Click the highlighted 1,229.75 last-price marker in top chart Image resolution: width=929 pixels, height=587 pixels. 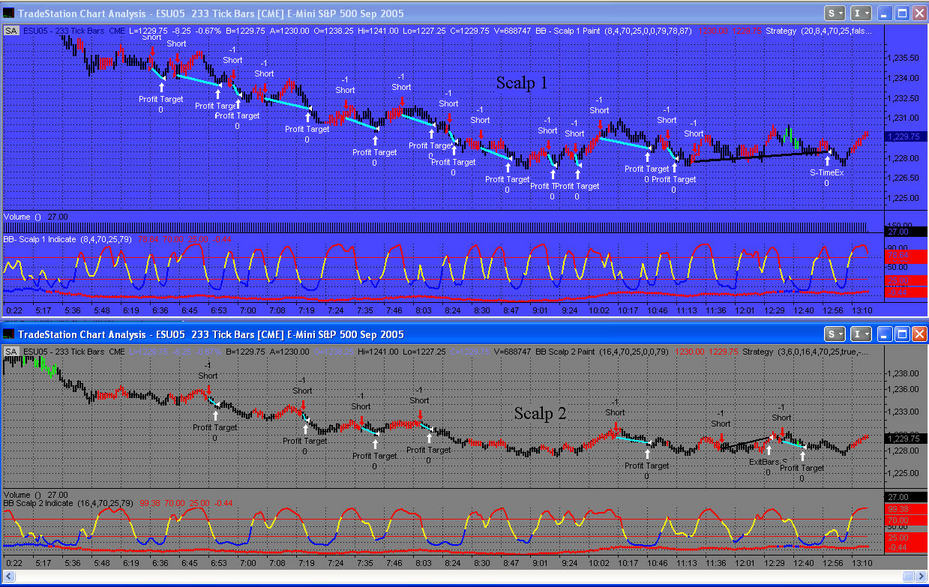pyautogui.click(x=905, y=136)
